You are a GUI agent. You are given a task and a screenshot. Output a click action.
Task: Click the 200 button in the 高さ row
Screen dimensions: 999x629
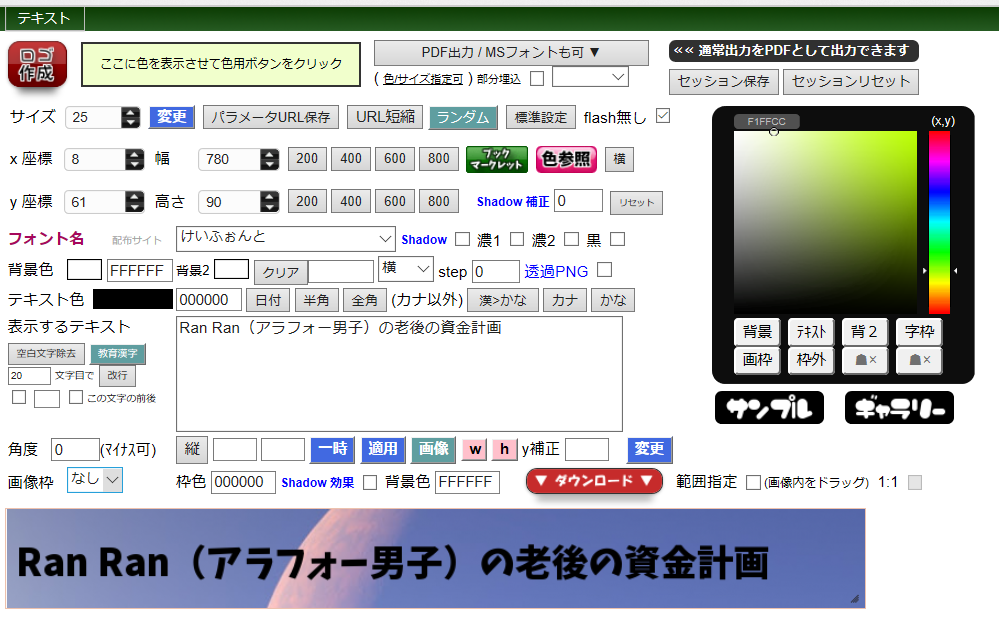[307, 201]
